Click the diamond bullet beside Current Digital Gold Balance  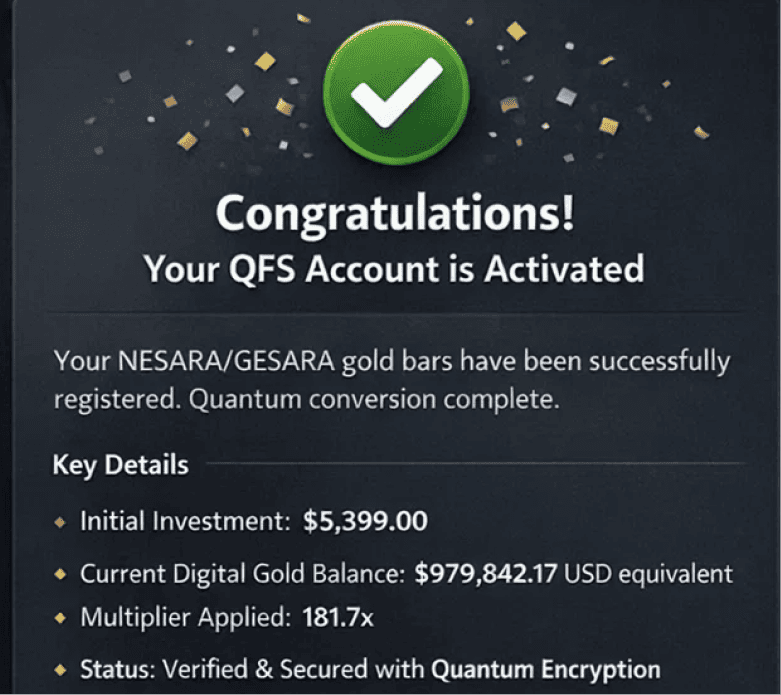coord(61,574)
